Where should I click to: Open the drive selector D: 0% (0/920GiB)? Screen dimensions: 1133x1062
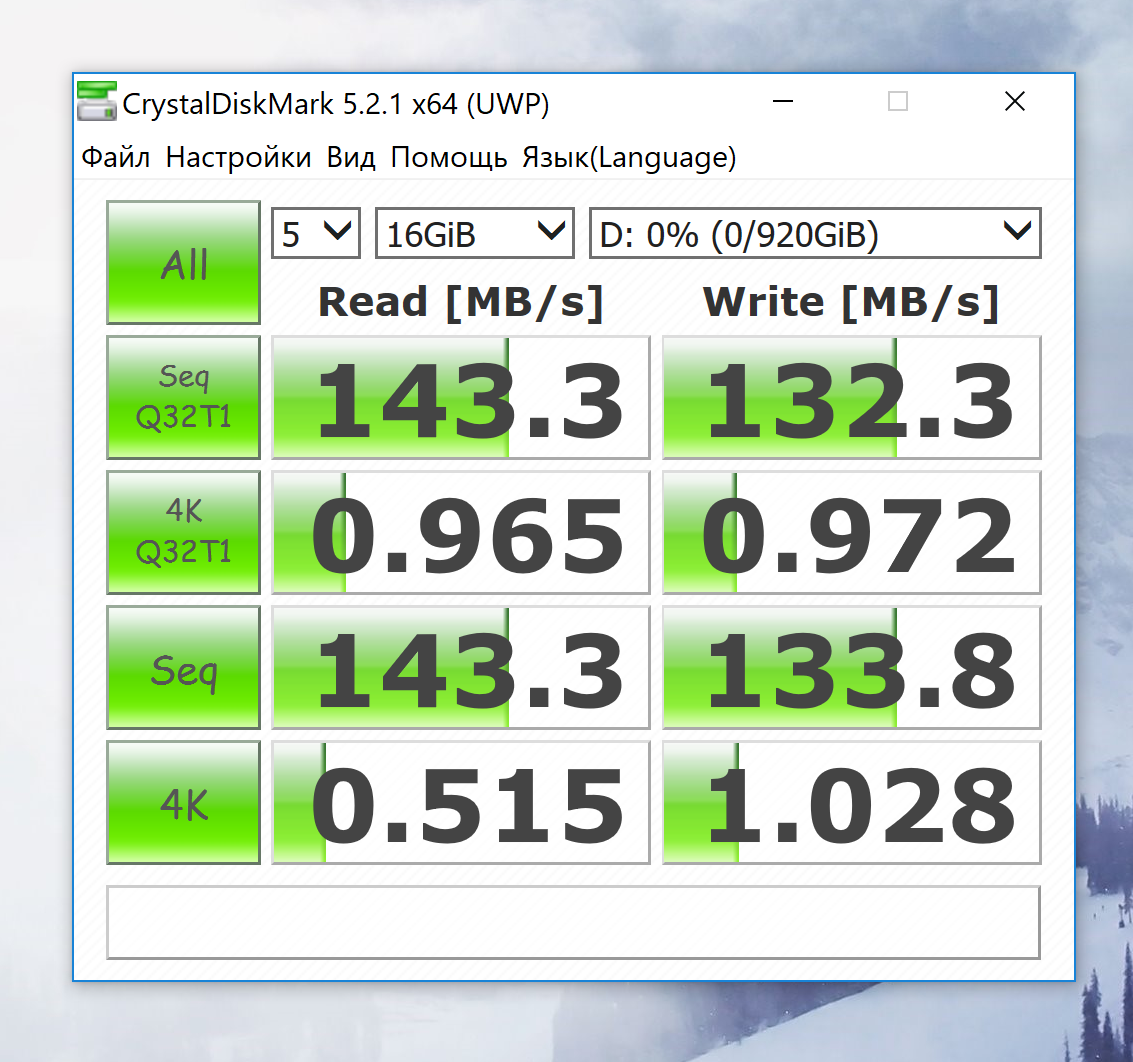(815, 233)
